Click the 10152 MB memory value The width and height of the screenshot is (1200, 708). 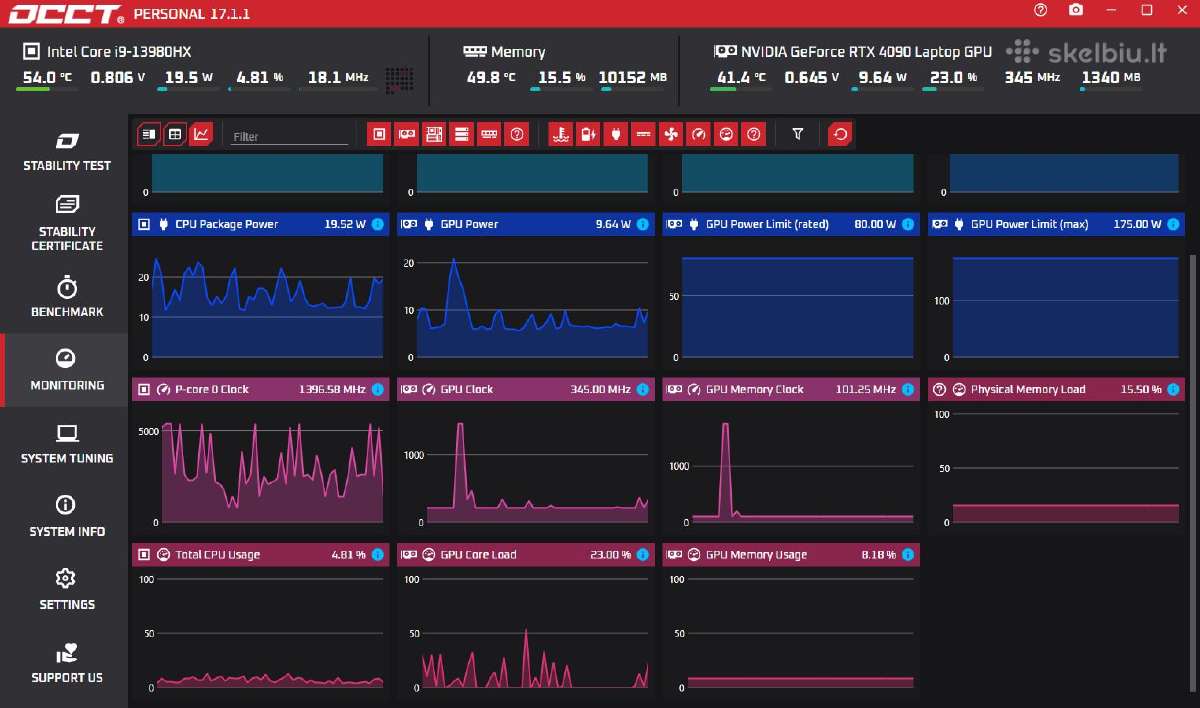pyautogui.click(x=632, y=77)
